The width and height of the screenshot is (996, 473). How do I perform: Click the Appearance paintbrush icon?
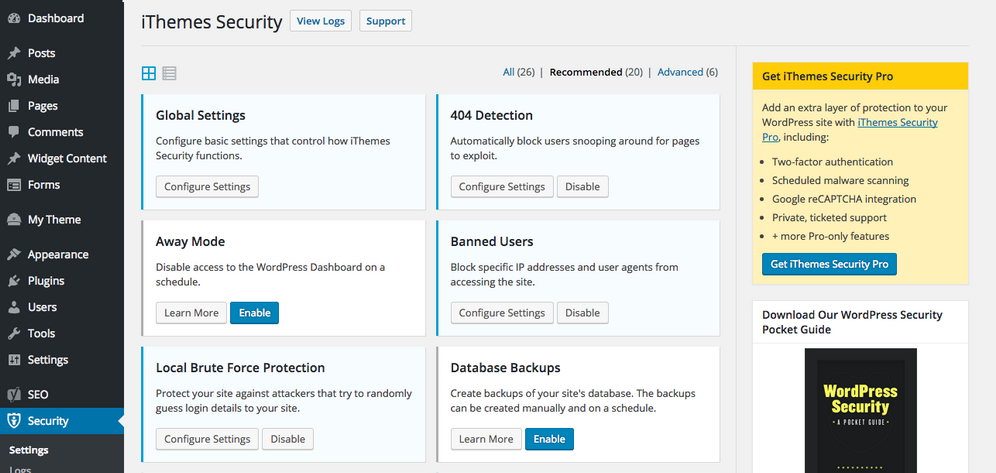pyautogui.click(x=14, y=255)
